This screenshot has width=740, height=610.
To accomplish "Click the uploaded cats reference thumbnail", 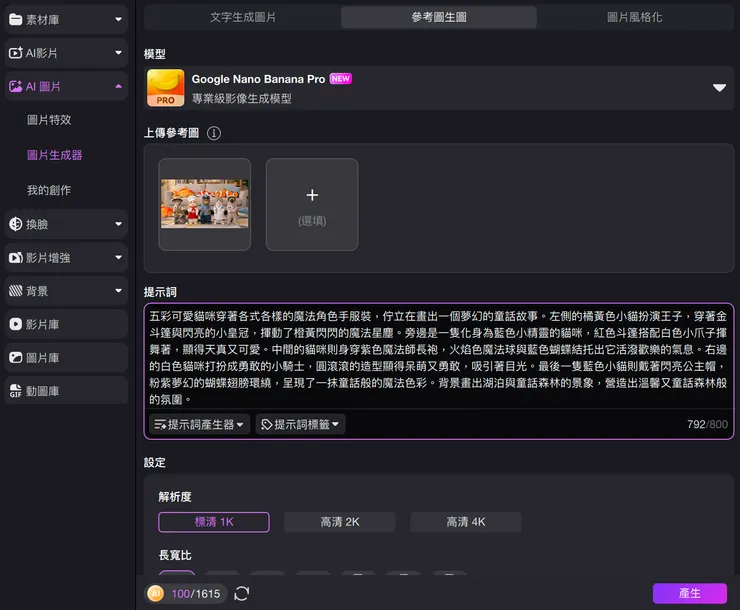I will click(204, 204).
